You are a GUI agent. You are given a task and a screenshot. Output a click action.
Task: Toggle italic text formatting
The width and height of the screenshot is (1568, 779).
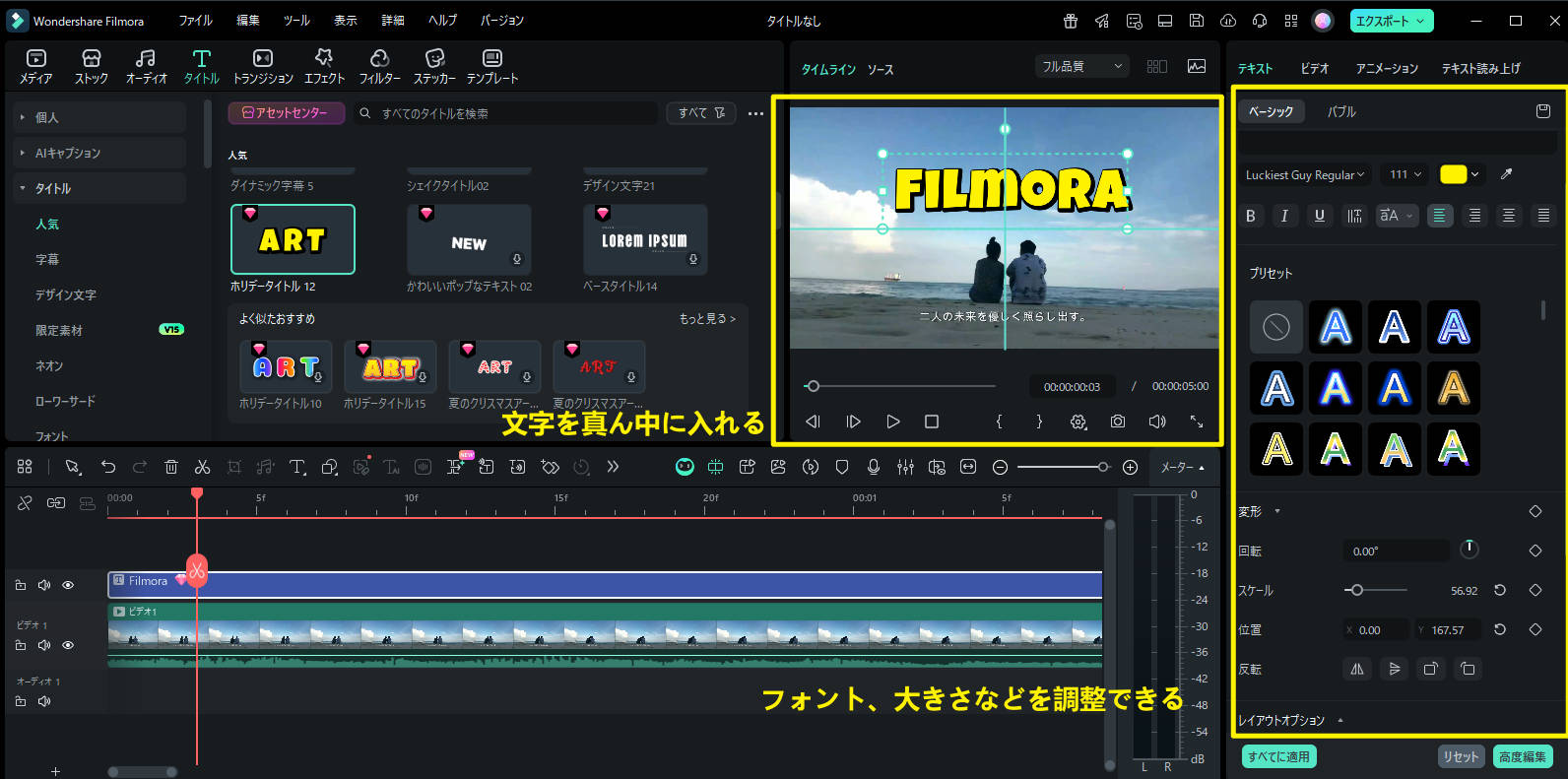(1284, 216)
